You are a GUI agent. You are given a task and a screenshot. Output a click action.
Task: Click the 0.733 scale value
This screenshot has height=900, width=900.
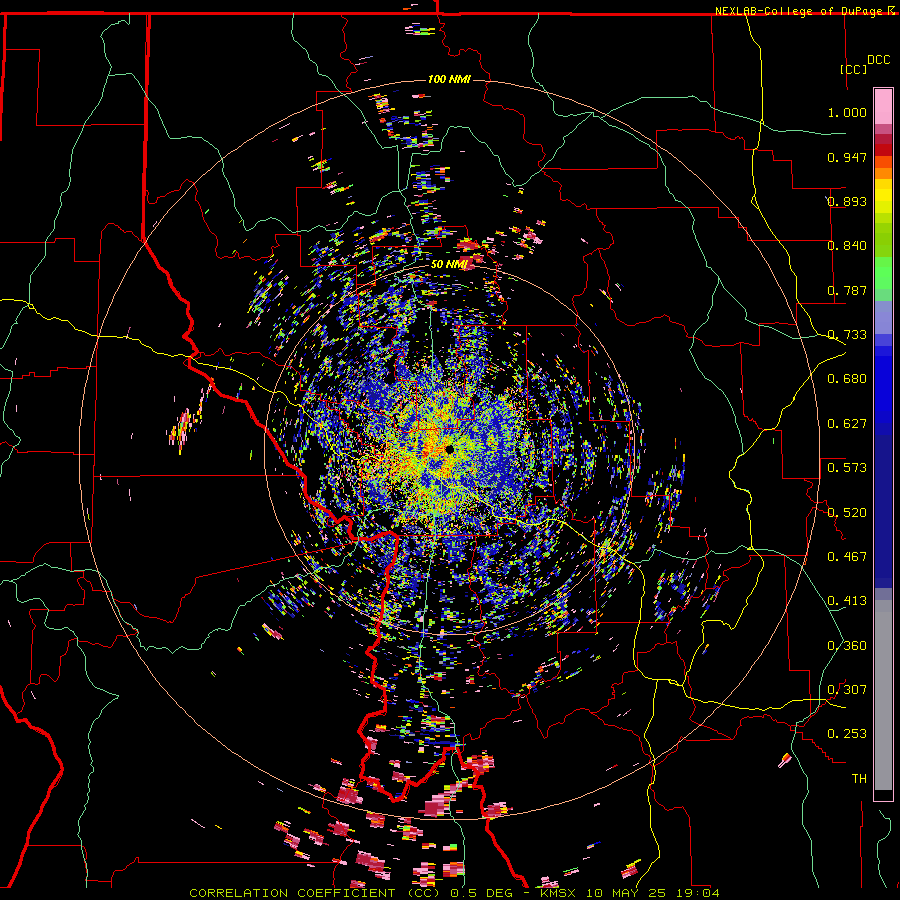847,335
